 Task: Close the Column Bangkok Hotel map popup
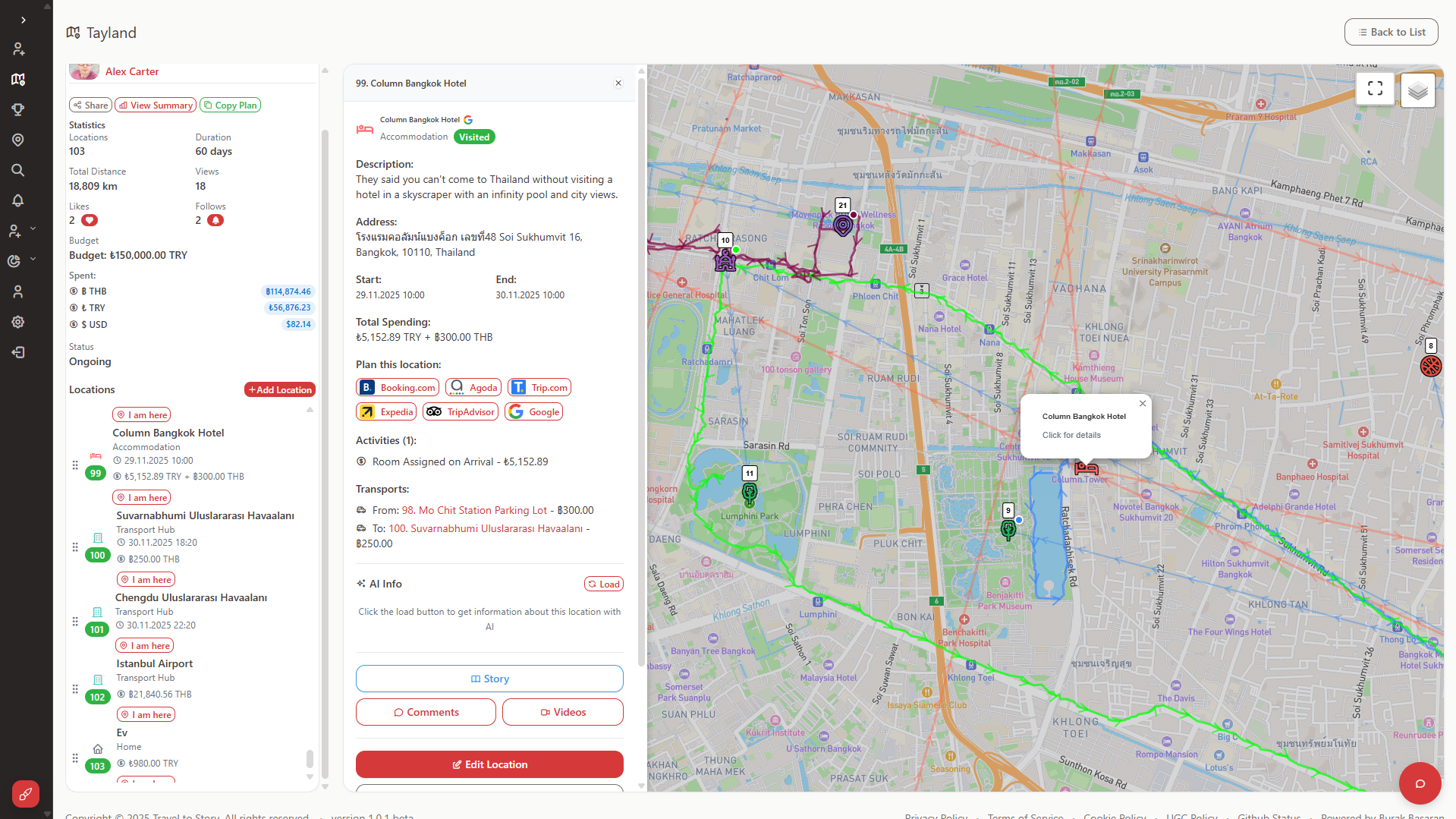click(x=1143, y=404)
